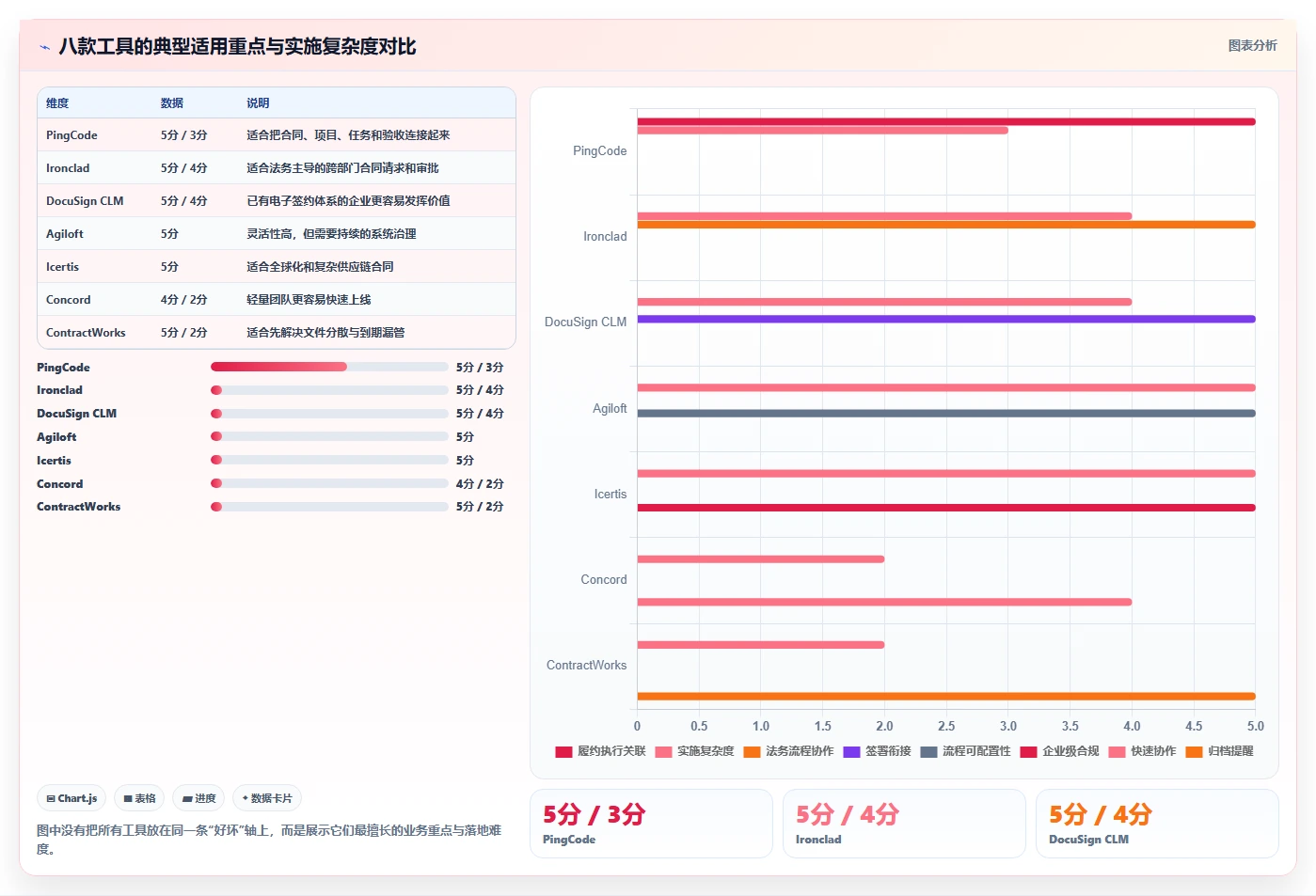The image size is (1316, 896).
Task: Click the 图表分析 label in the header
Action: [x=1252, y=45]
